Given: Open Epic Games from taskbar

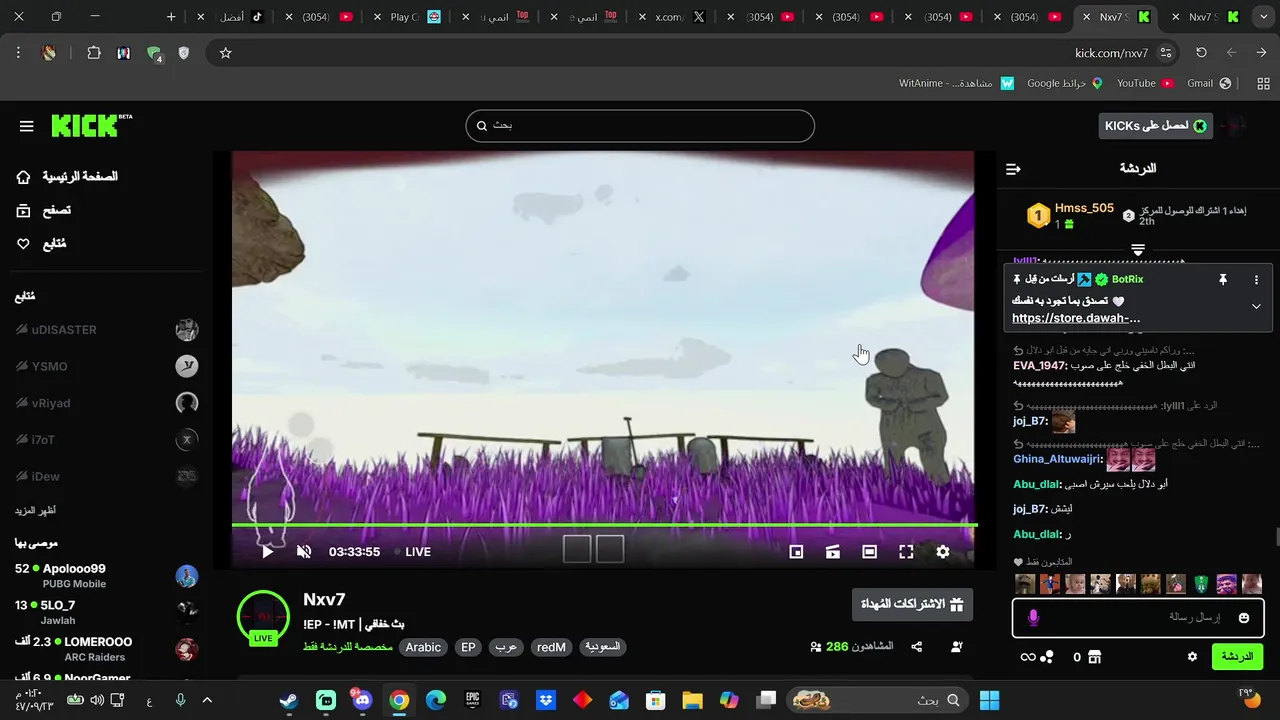Looking at the screenshot, I should tap(473, 700).
